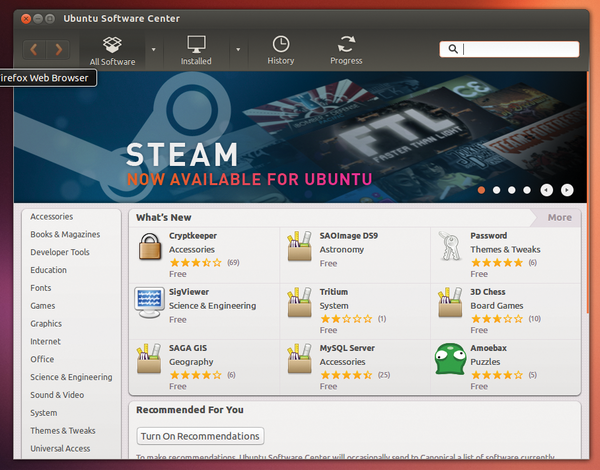Click the Password keys icon
The height and width of the screenshot is (470, 600).
pyautogui.click(x=450, y=246)
